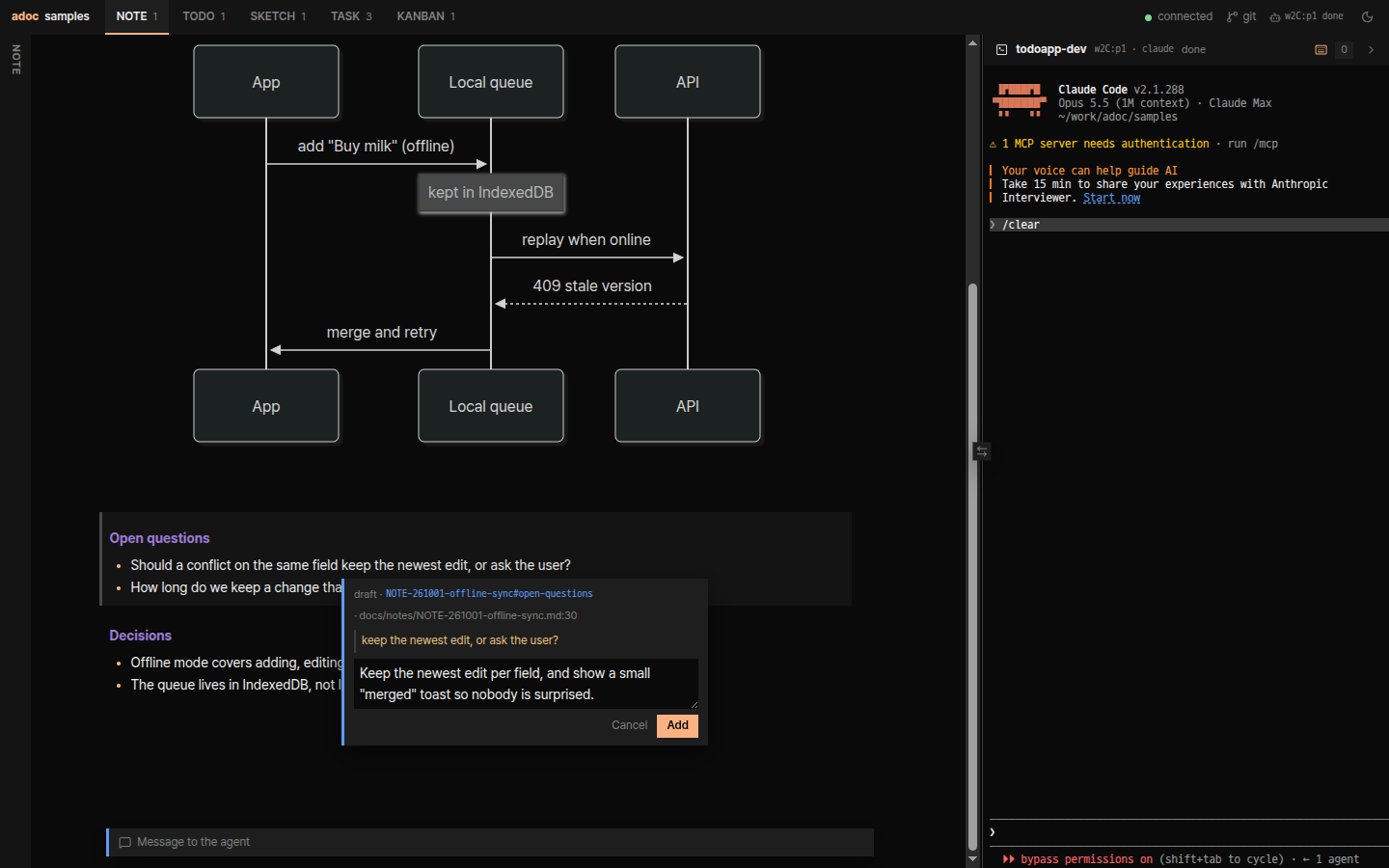Switch to the TASK tab
This screenshot has height=868, width=1389.
(351, 16)
